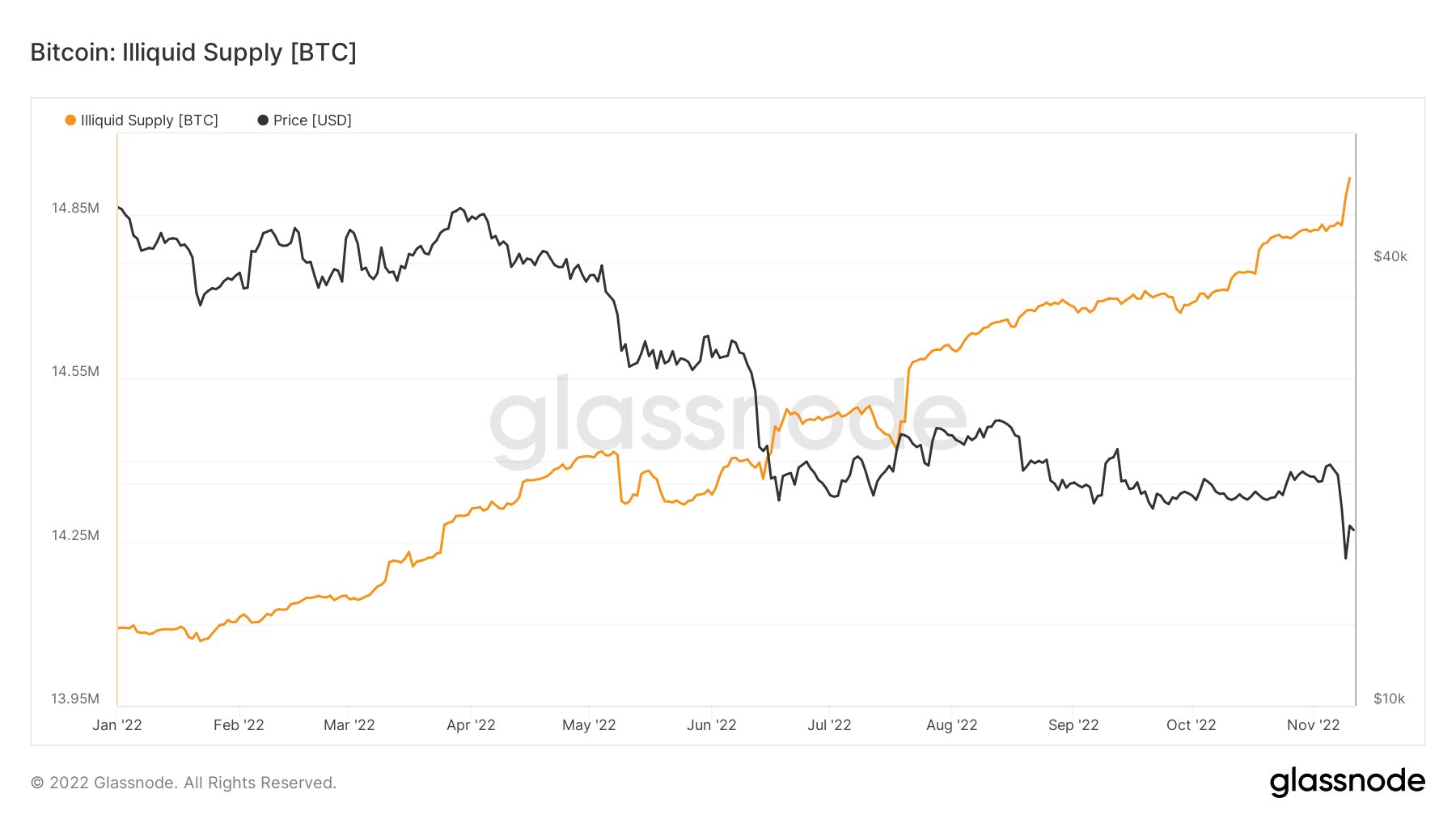This screenshot has width=1456, height=819.
Task: Click the 14.25M left axis label
Action: coord(75,535)
